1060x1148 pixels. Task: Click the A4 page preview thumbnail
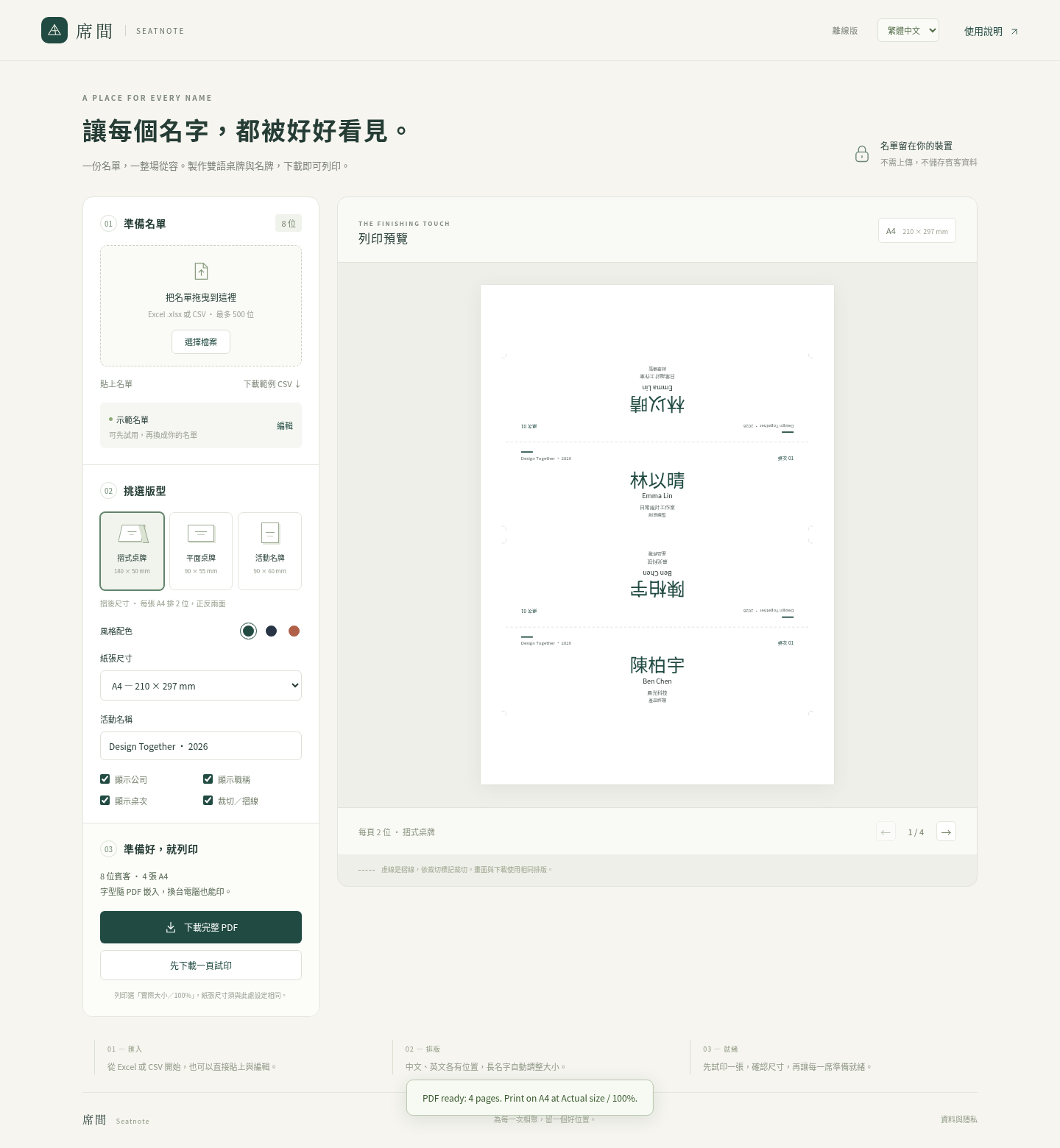point(657,535)
